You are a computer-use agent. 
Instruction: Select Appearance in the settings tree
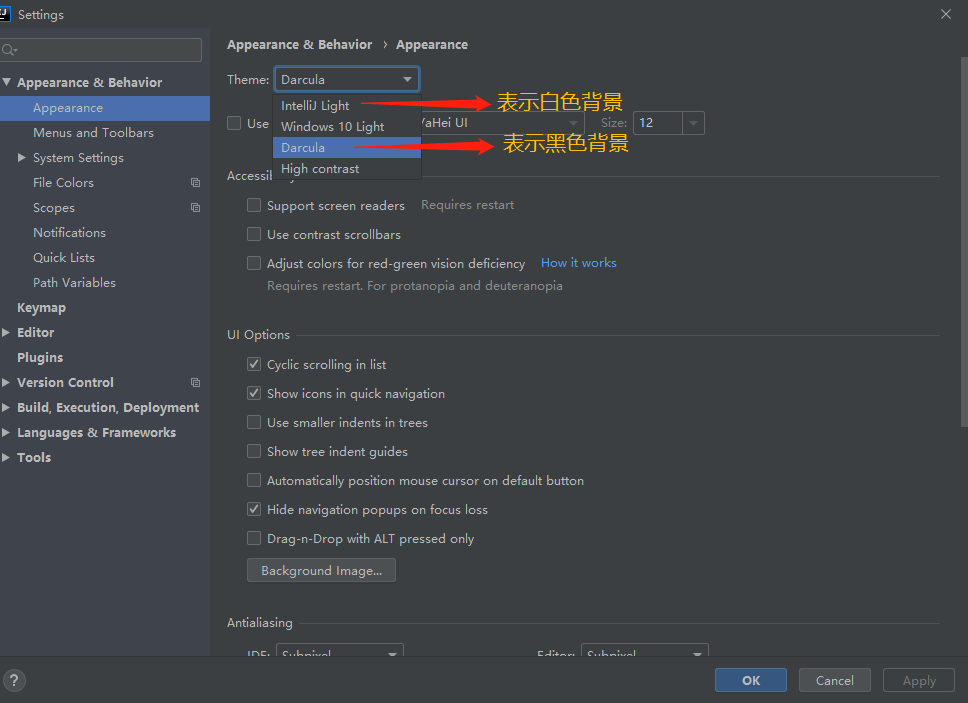click(105, 108)
